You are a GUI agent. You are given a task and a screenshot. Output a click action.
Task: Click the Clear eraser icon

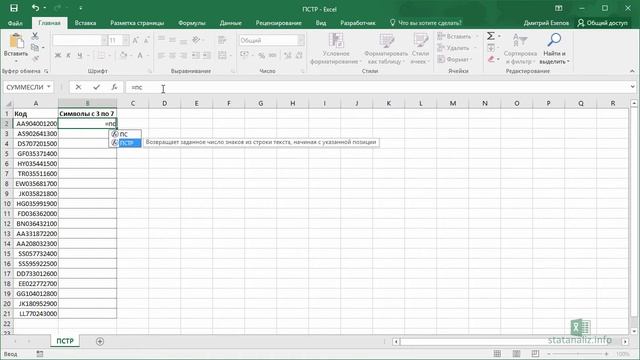(x=491, y=60)
